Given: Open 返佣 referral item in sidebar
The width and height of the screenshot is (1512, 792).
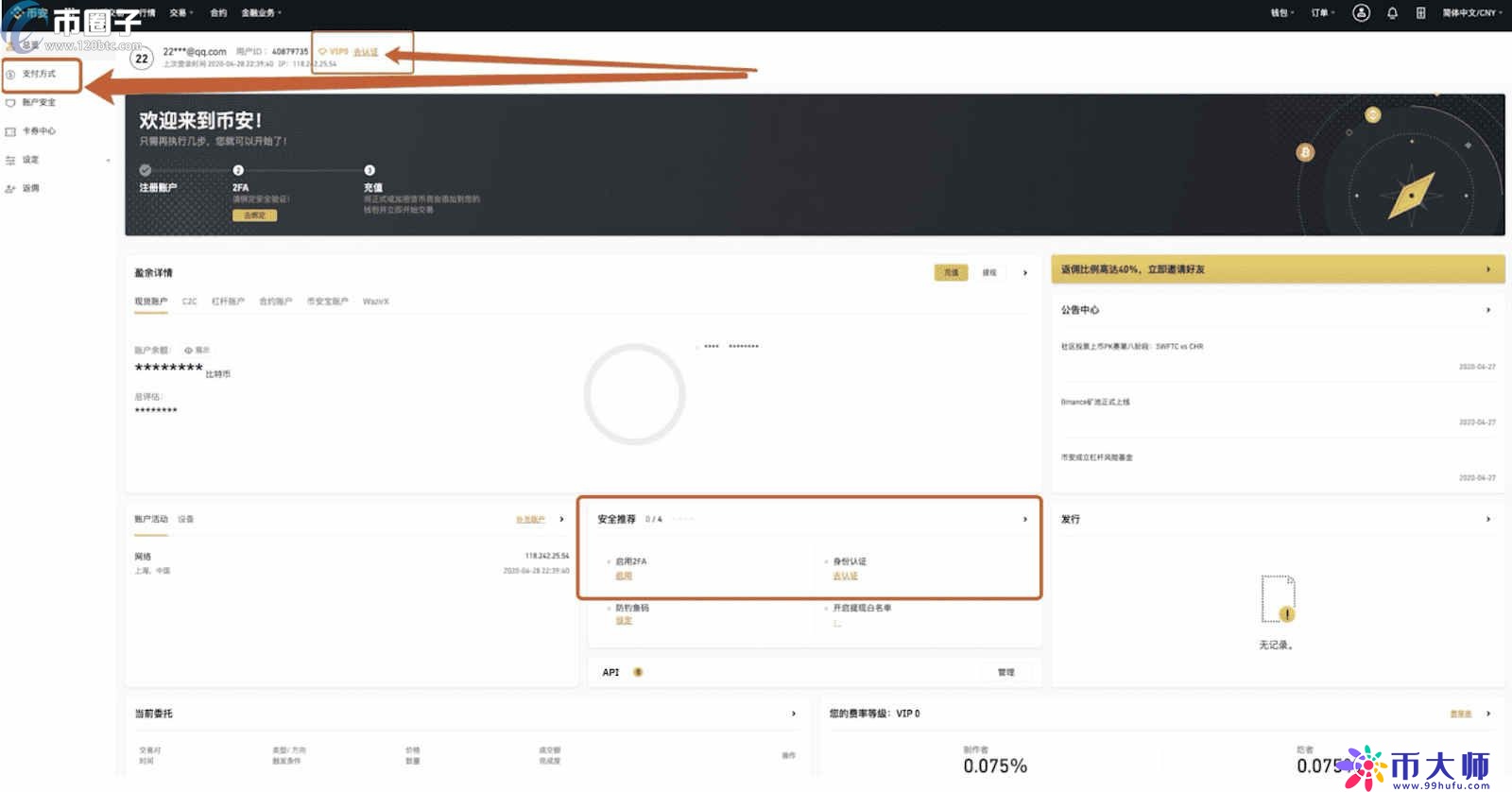Looking at the screenshot, I should click(x=30, y=188).
